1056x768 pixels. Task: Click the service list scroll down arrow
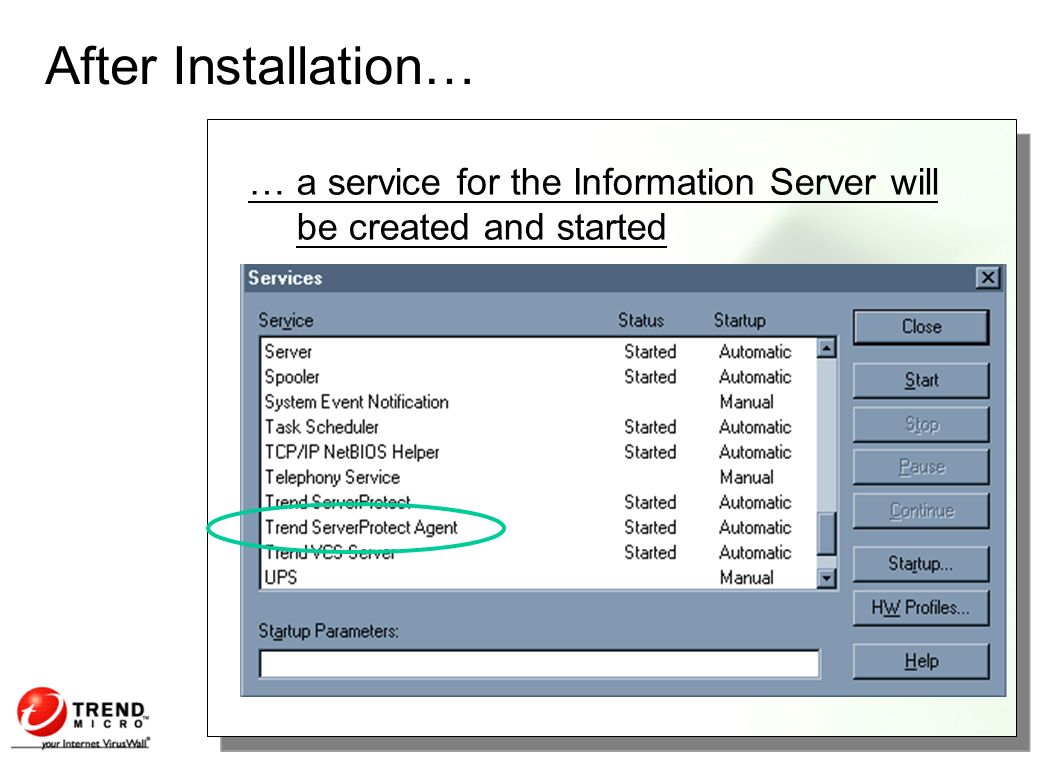coord(826,578)
